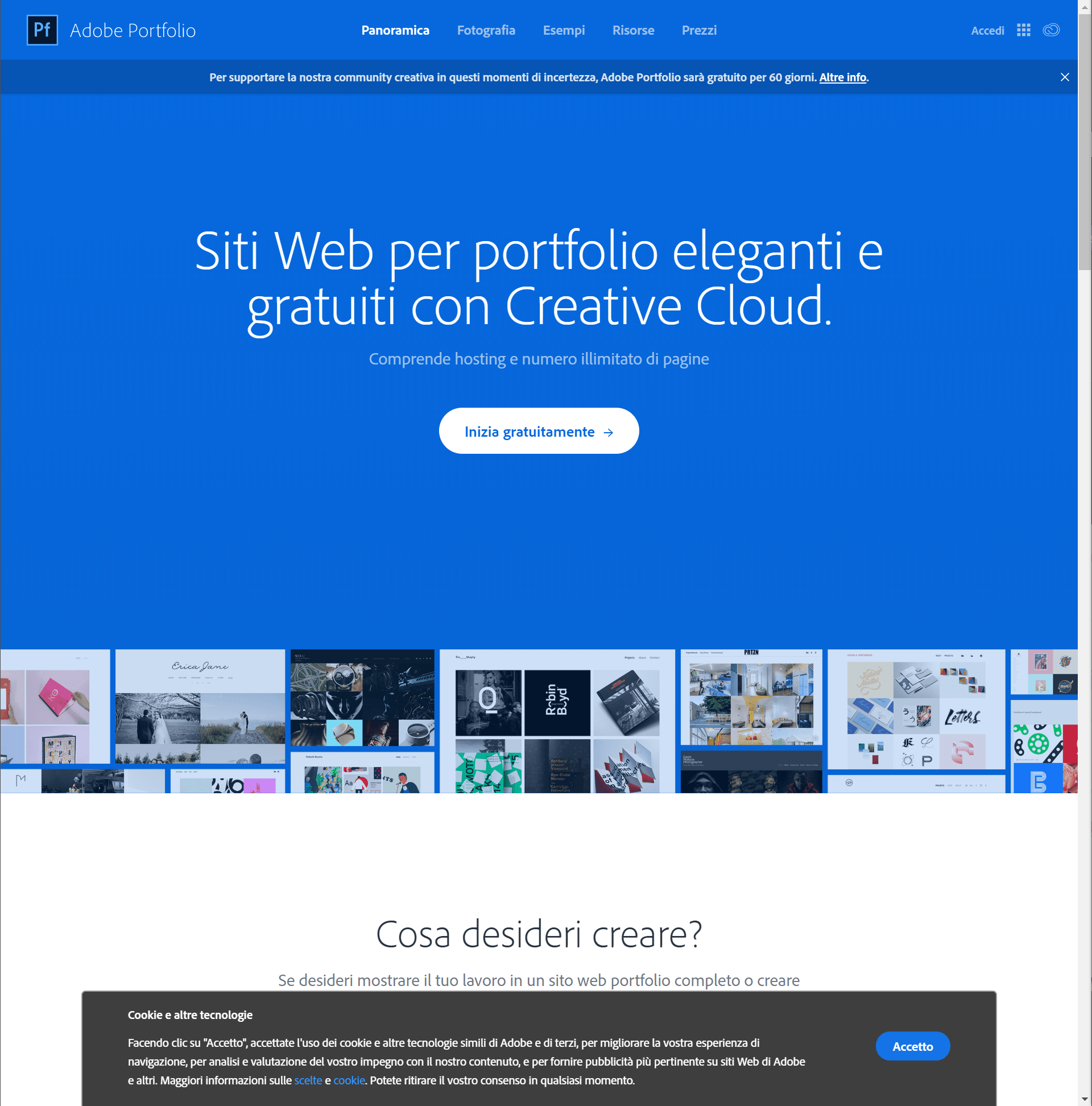Open the Letters lettering portfolio thumbnail
1092x1106 pixels.
916,709
